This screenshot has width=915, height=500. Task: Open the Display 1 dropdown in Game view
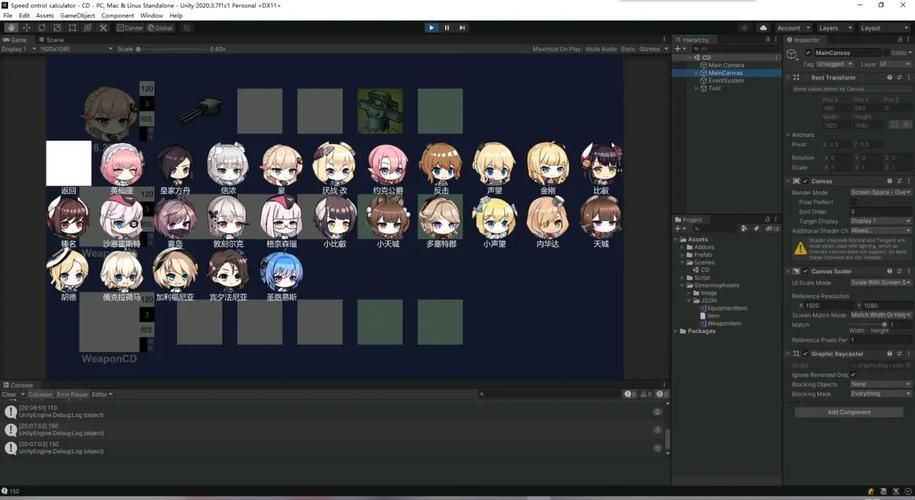pos(18,49)
